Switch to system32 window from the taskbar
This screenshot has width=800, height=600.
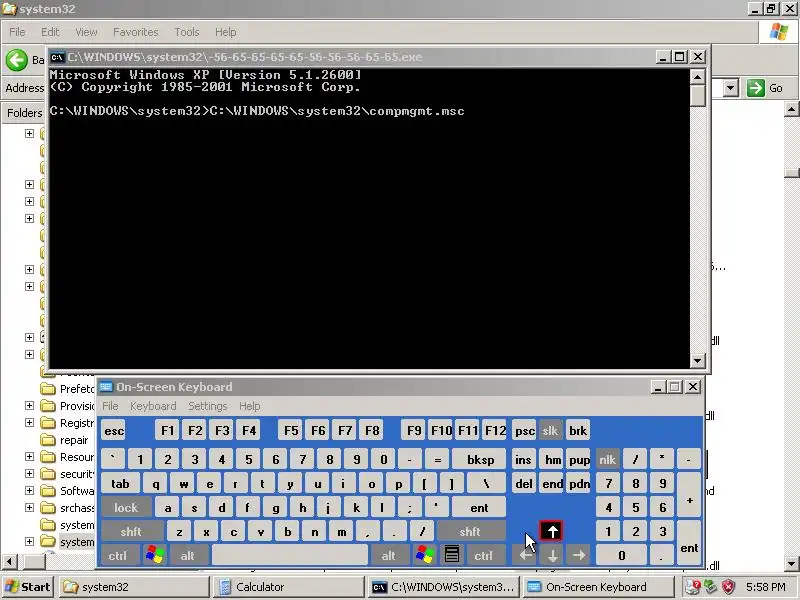[x=134, y=587]
